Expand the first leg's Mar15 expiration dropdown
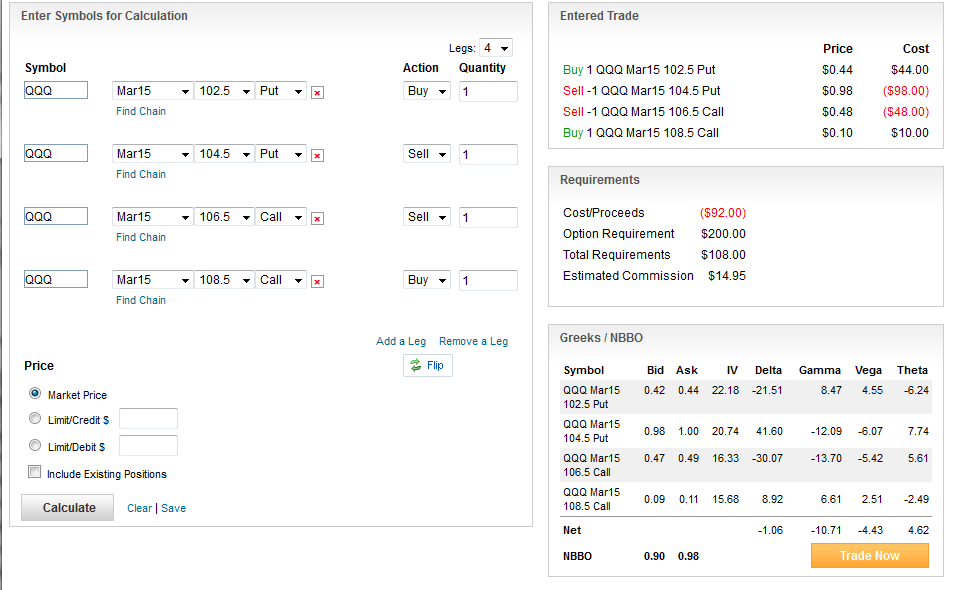953x590 pixels. tap(152, 91)
